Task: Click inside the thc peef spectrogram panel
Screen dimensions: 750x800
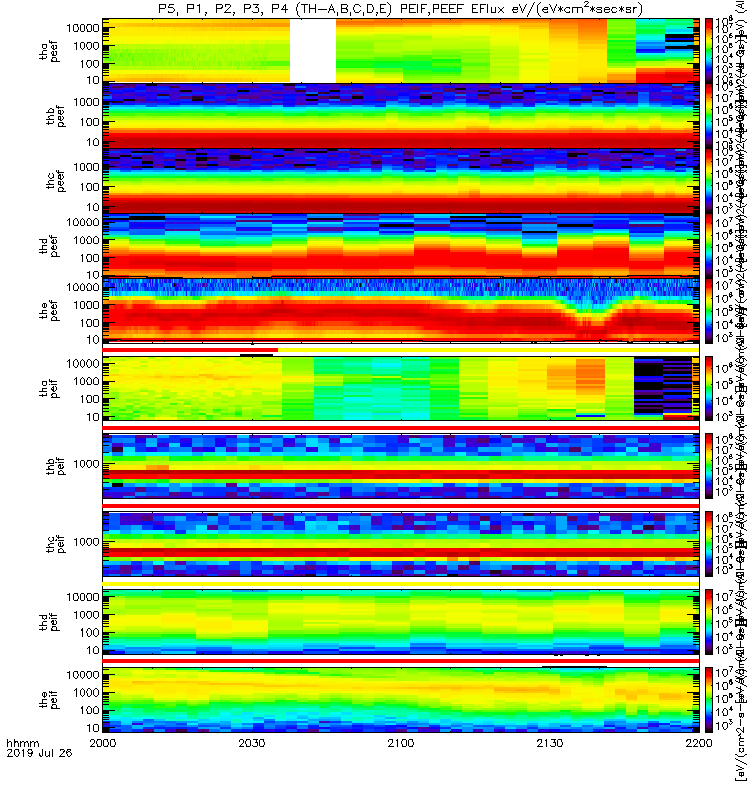Action: point(401,180)
